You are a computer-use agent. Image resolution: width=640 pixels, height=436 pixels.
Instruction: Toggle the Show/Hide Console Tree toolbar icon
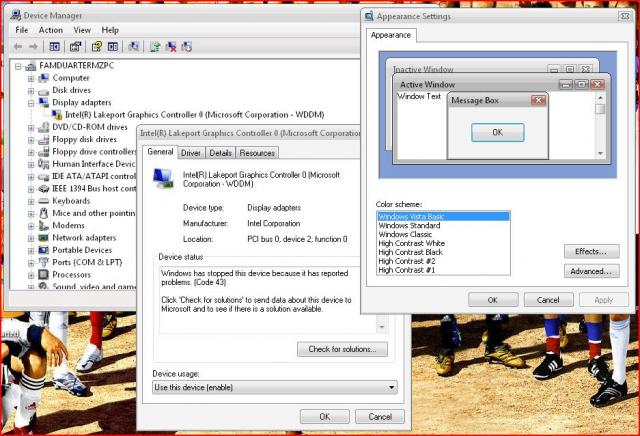(x=54, y=47)
